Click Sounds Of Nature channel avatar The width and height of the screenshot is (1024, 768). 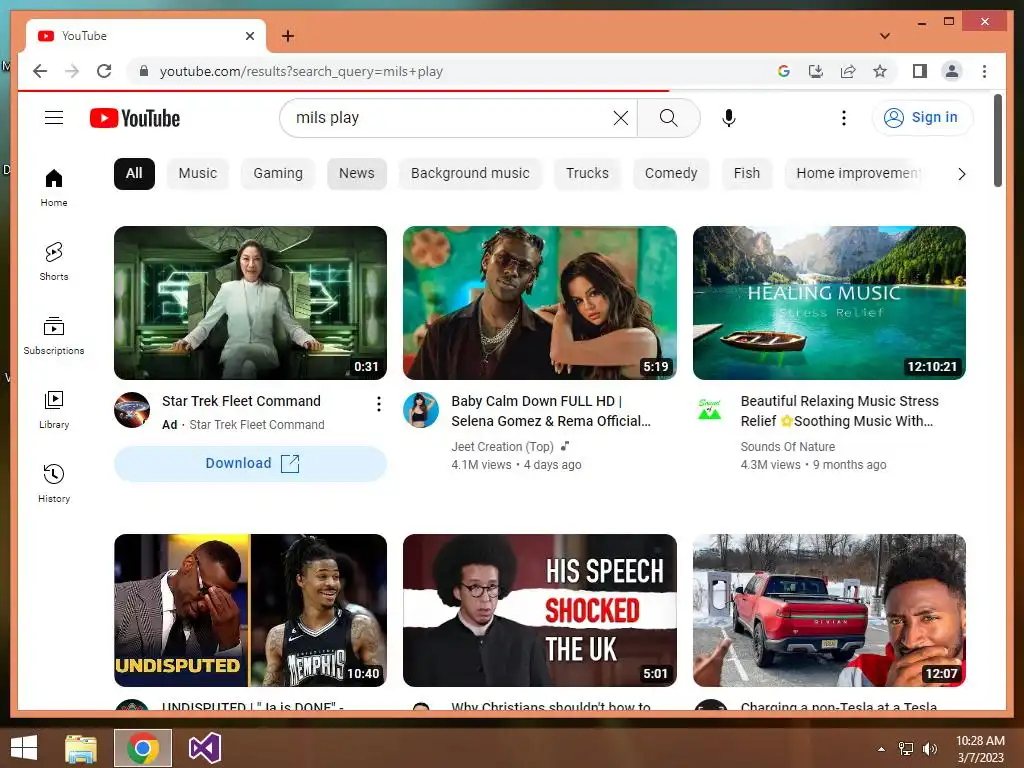tap(710, 410)
